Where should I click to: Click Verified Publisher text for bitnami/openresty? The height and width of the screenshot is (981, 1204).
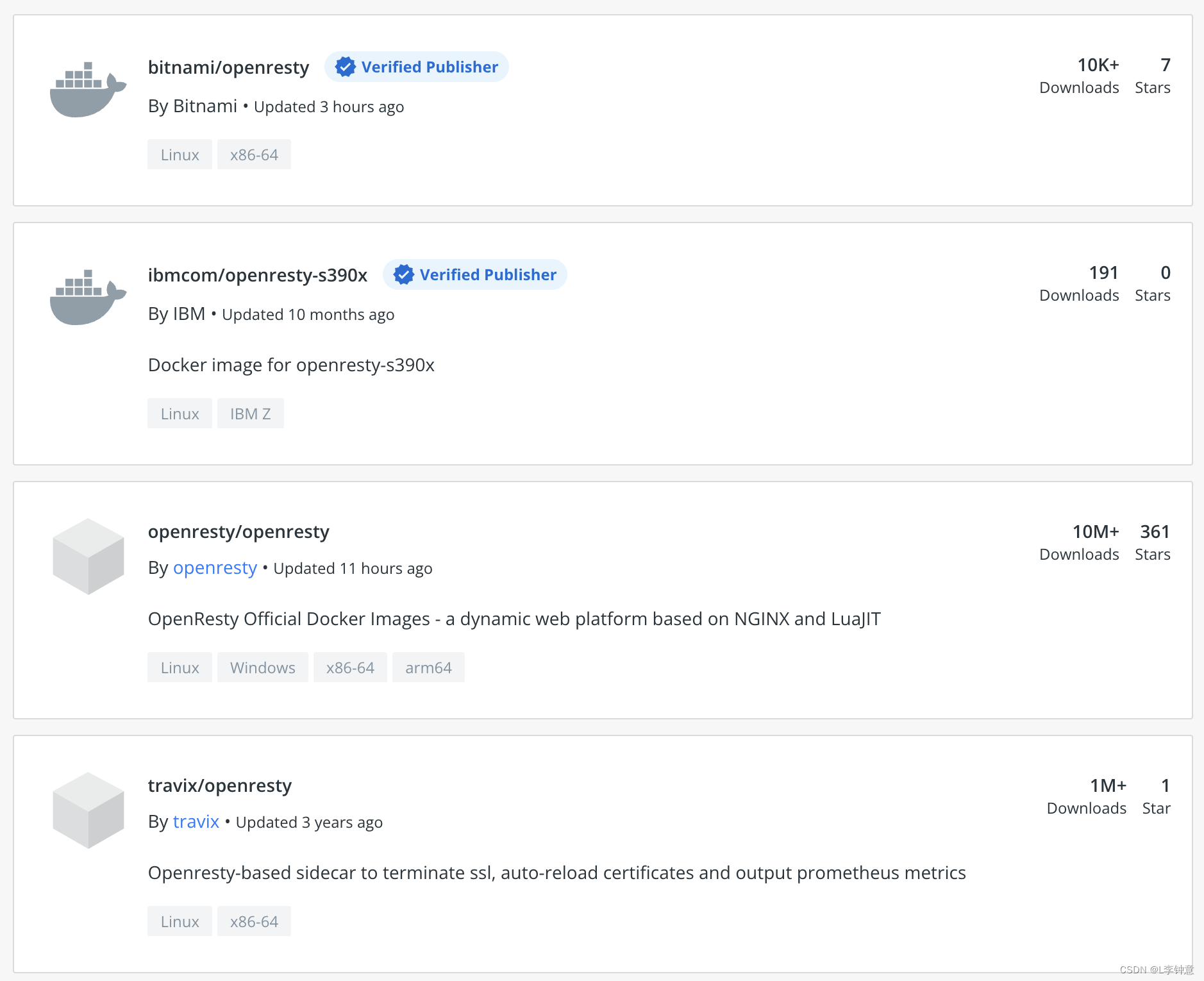[x=430, y=67]
